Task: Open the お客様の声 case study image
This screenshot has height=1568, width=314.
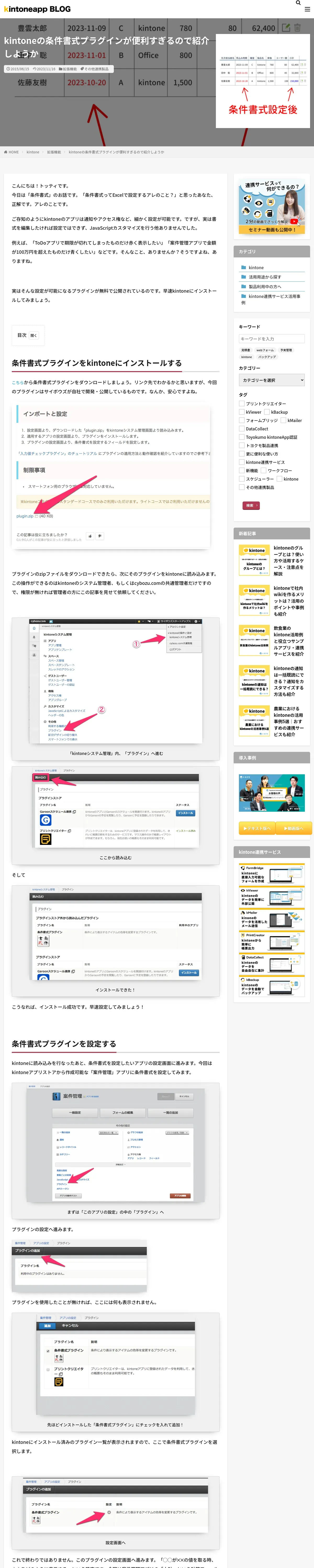Action: pyautogui.click(x=271, y=793)
